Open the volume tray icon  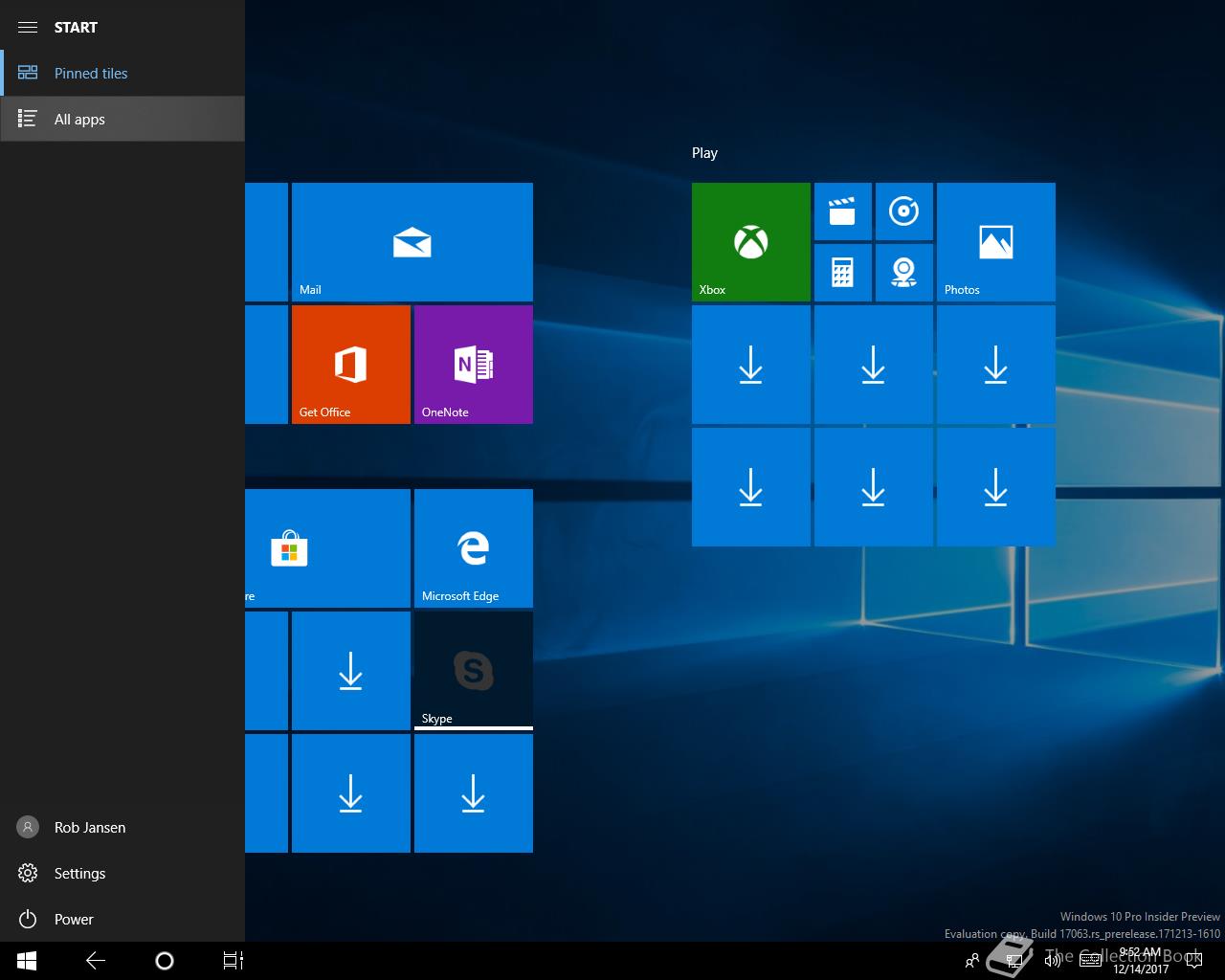tap(1053, 961)
